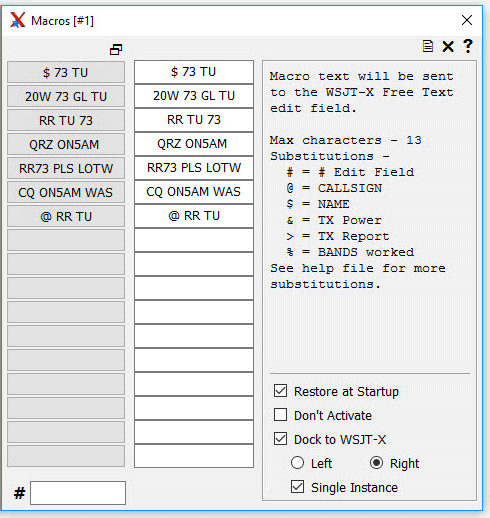The image size is (490, 518).
Task: Click the restore/undock panel icon
Action: [x=116, y=50]
